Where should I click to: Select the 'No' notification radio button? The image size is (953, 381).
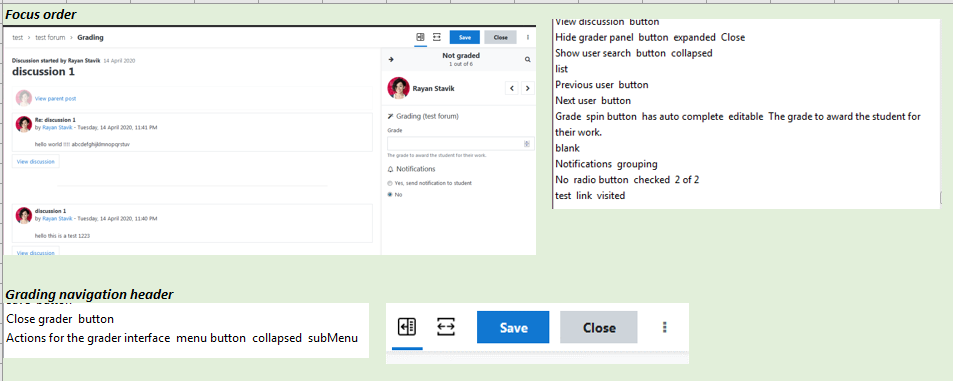390,194
